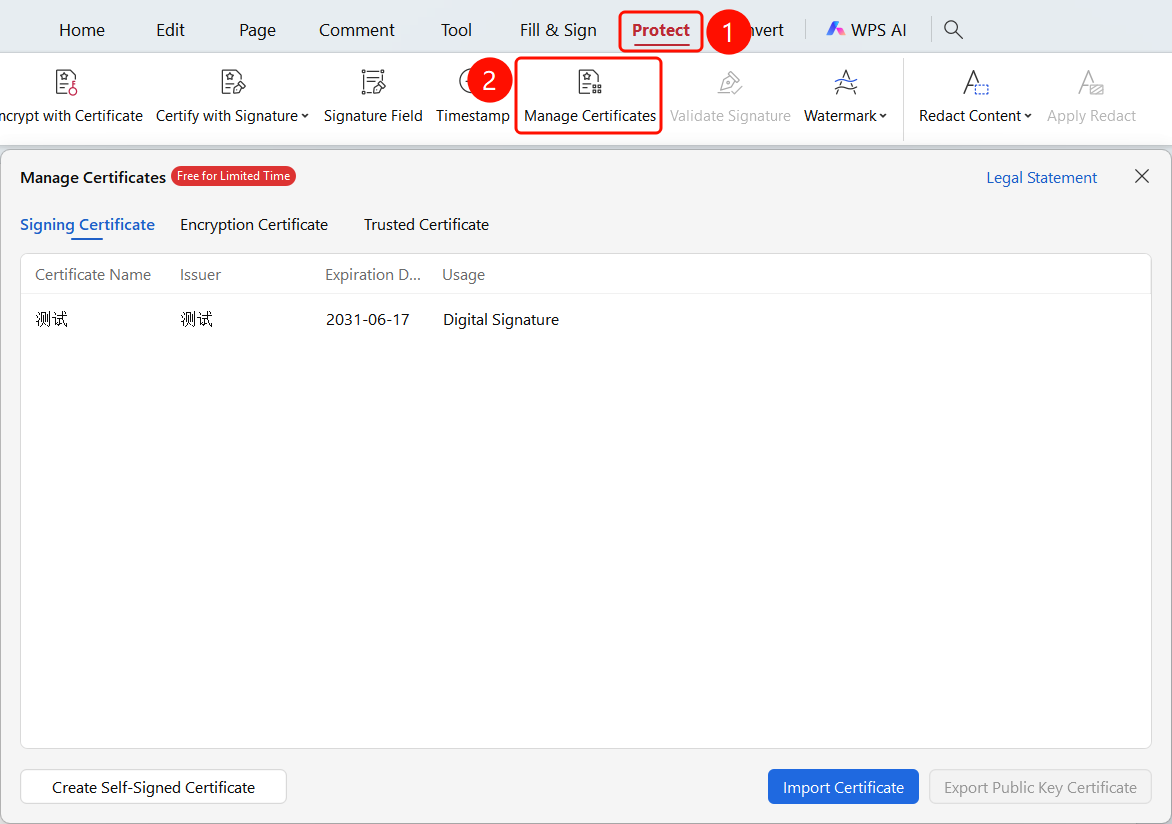
Task: Select the 测试 certificate row
Action: pos(585,319)
